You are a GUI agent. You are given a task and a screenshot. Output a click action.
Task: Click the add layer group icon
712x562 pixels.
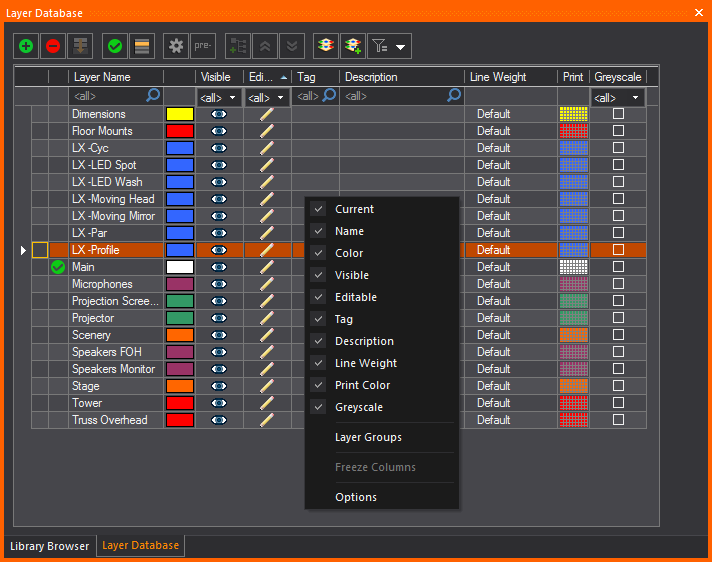352,46
